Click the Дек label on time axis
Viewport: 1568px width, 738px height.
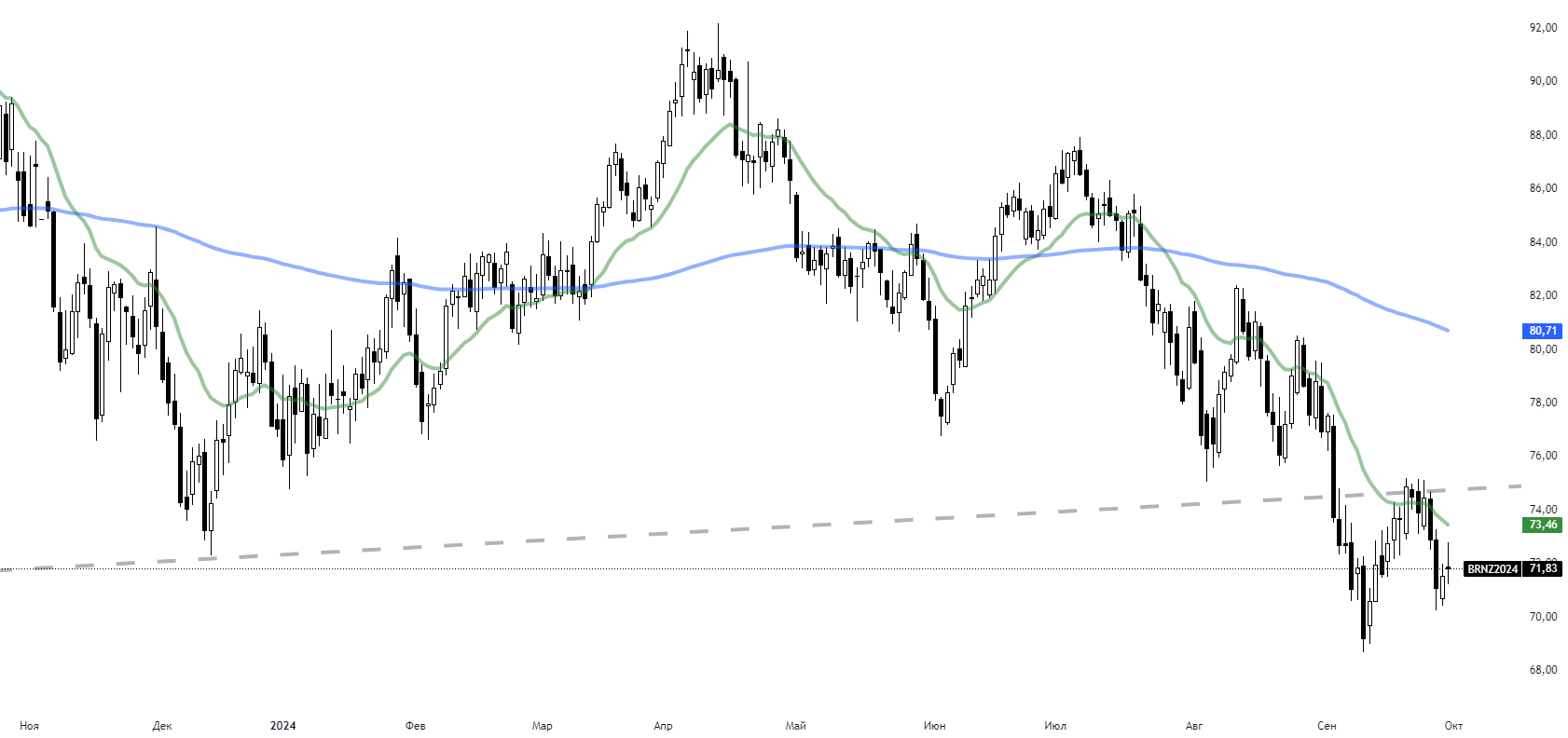coord(162,726)
